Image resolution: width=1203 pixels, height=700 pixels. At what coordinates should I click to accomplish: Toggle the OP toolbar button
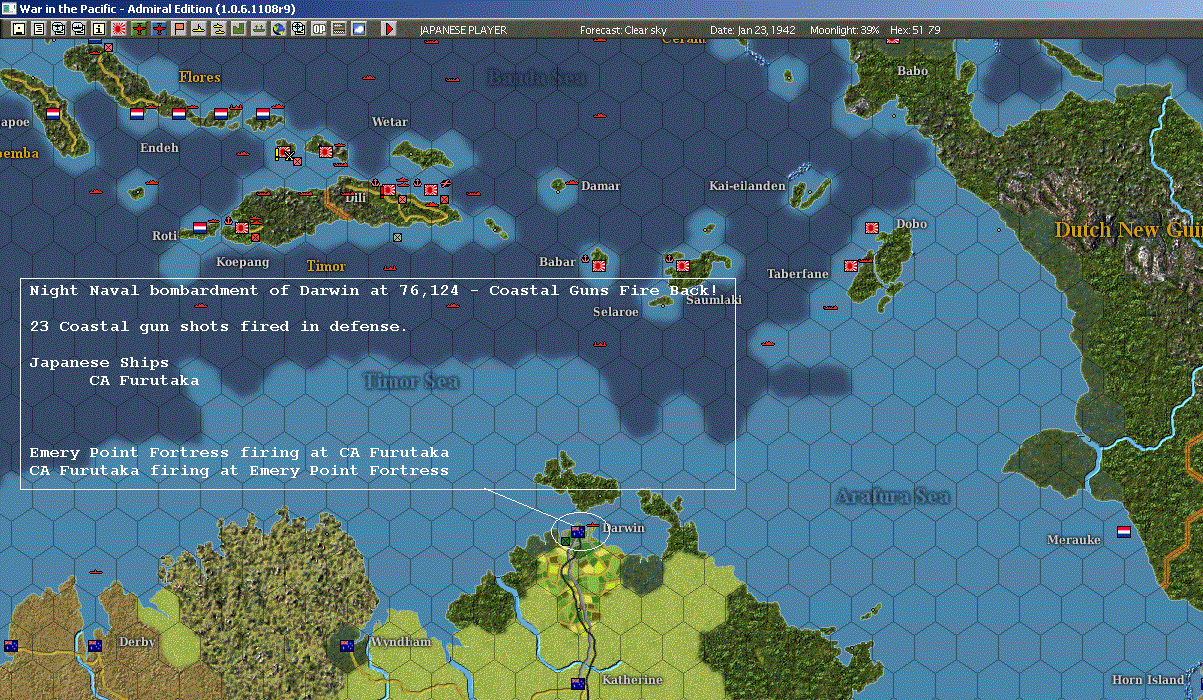pos(319,29)
